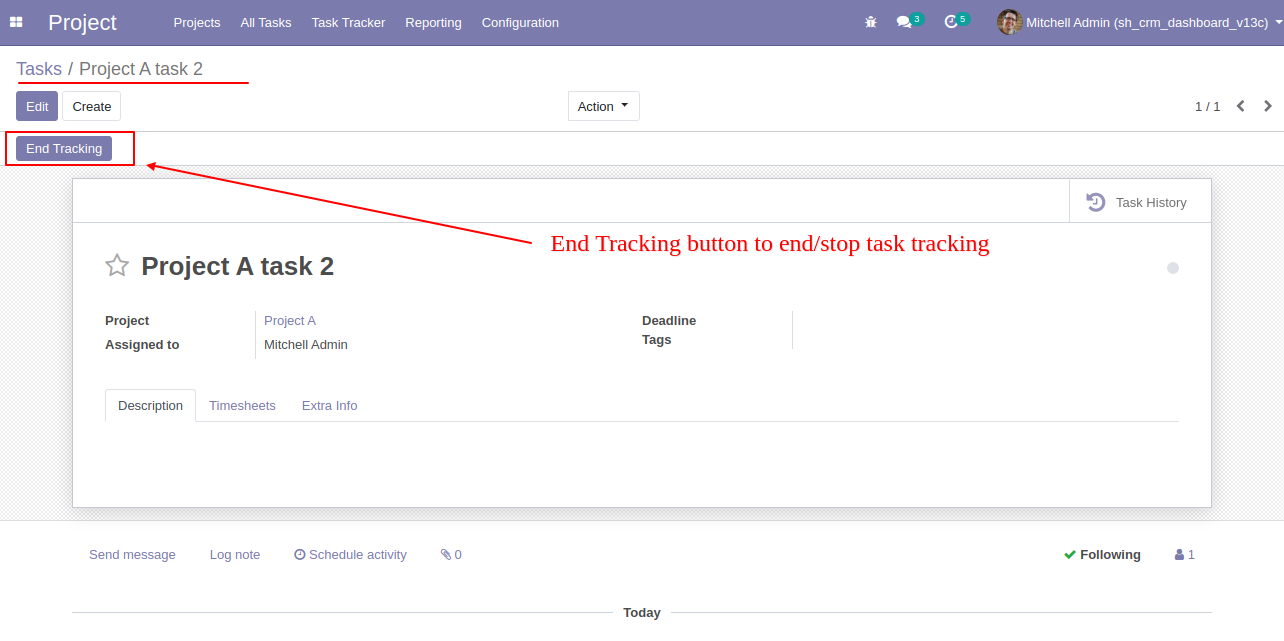
Task: Open activities clock icon with badge 5
Action: click(956, 21)
